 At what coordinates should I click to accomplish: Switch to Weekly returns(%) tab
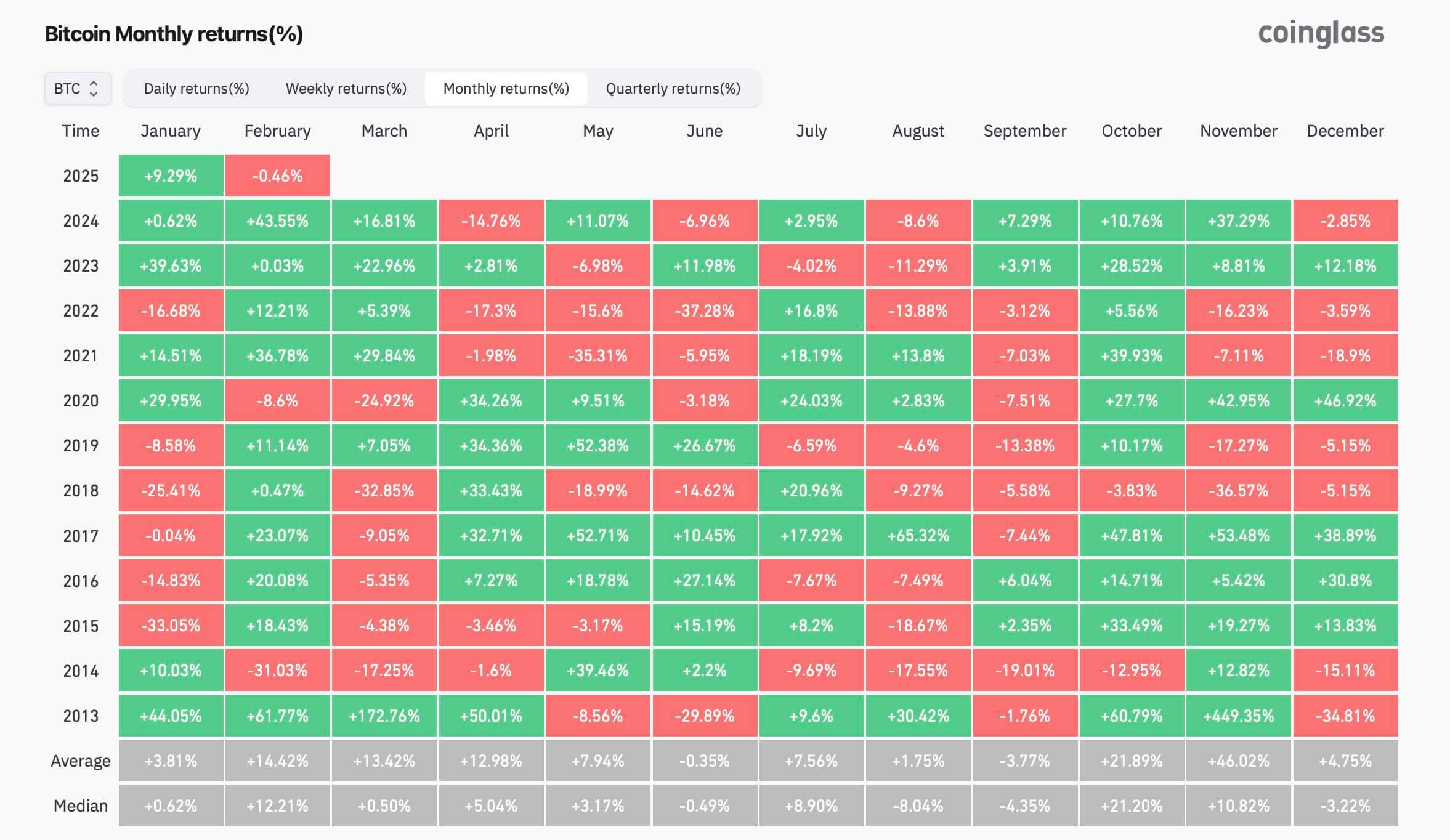346,89
